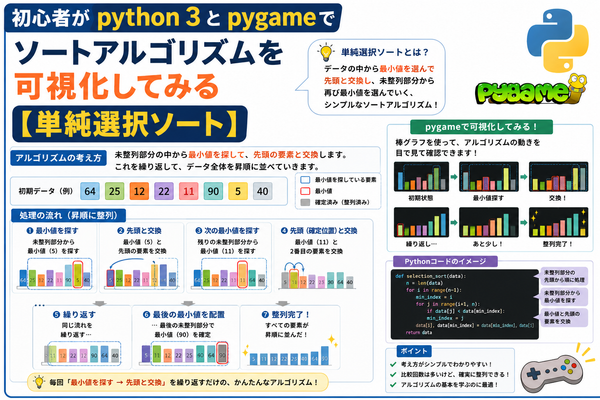Viewport: 600px width, 400px height.
Task: Click the sorted blue bars under ❼ 整列完了！
Action: point(289,355)
